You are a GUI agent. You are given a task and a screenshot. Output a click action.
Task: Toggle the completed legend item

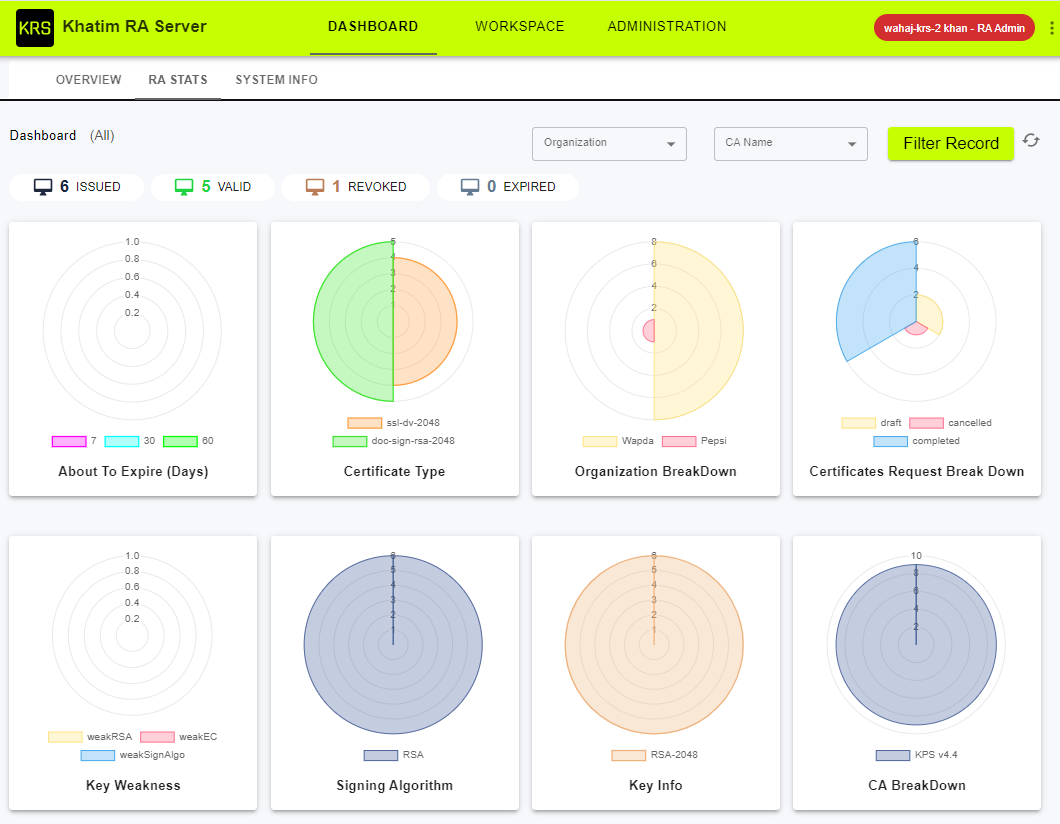(x=916, y=441)
